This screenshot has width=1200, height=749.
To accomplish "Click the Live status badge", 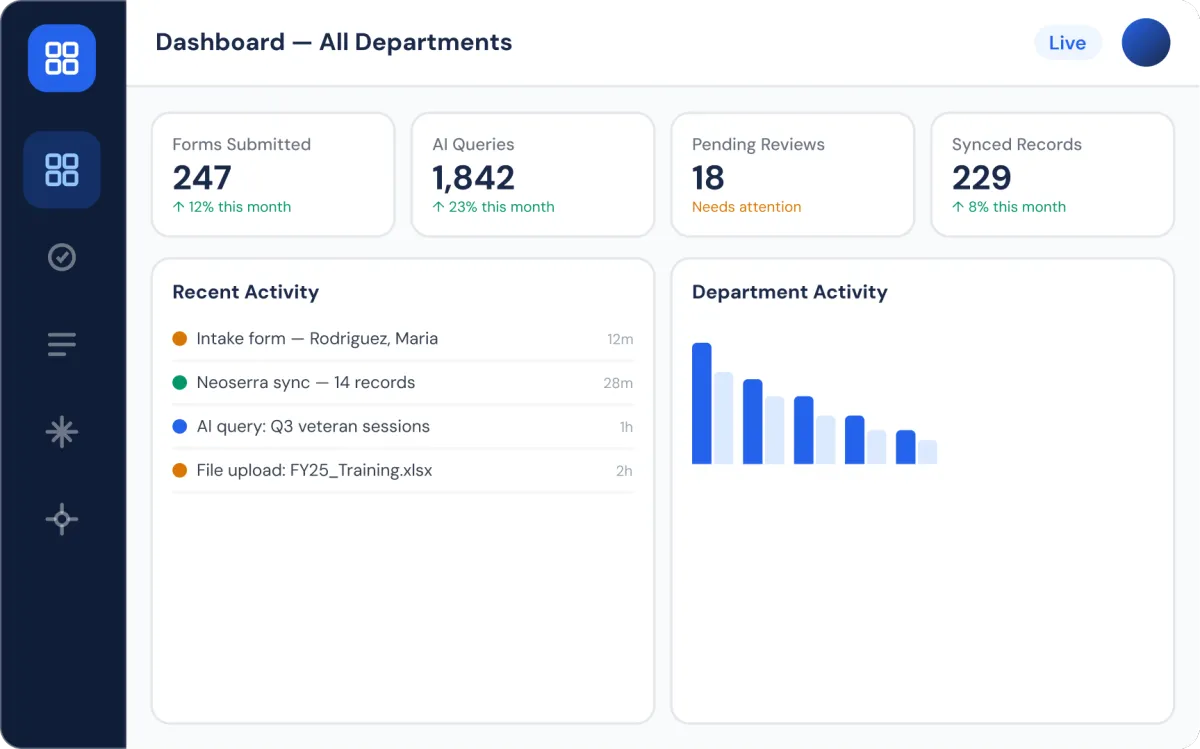I will [1067, 43].
